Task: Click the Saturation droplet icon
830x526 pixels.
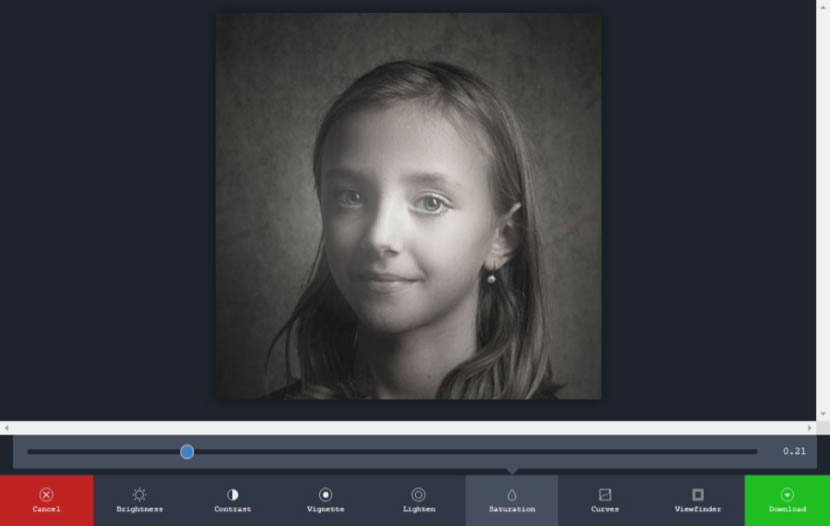Action: 511,494
